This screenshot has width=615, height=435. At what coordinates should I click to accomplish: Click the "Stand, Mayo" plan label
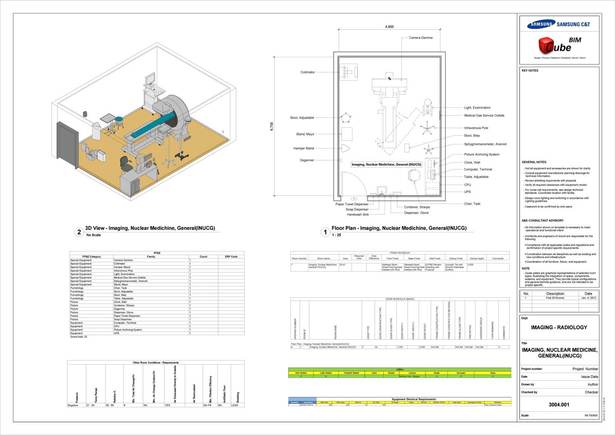pos(305,134)
